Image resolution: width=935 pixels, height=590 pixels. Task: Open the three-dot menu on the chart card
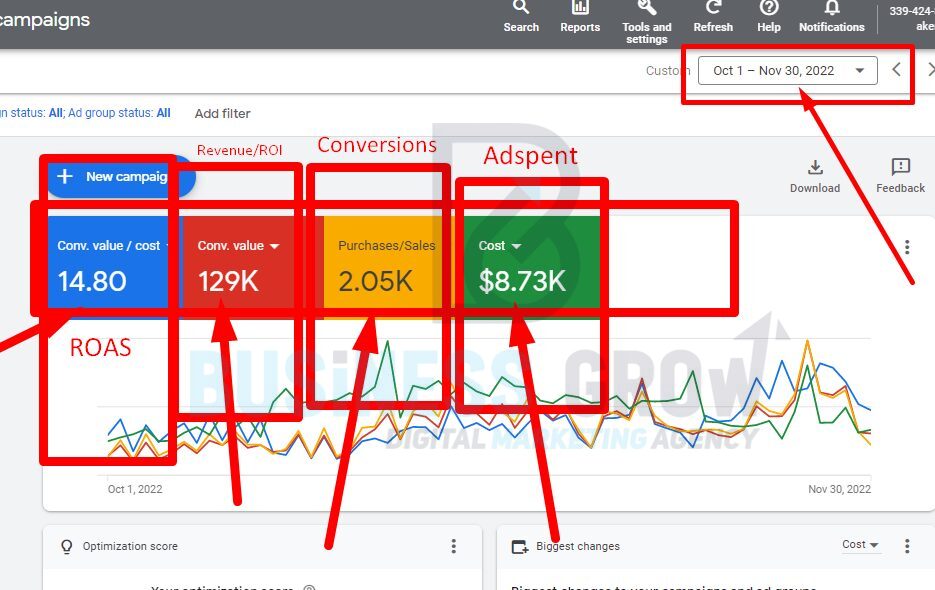click(907, 247)
